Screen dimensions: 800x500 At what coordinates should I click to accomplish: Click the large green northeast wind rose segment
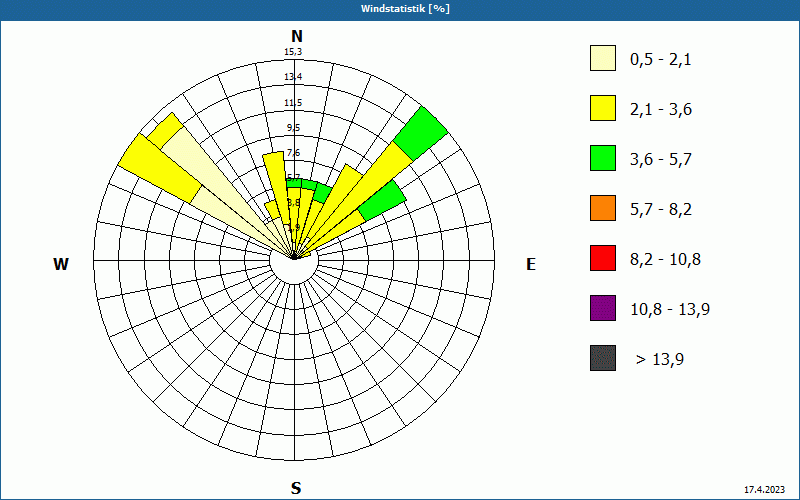pos(421,134)
